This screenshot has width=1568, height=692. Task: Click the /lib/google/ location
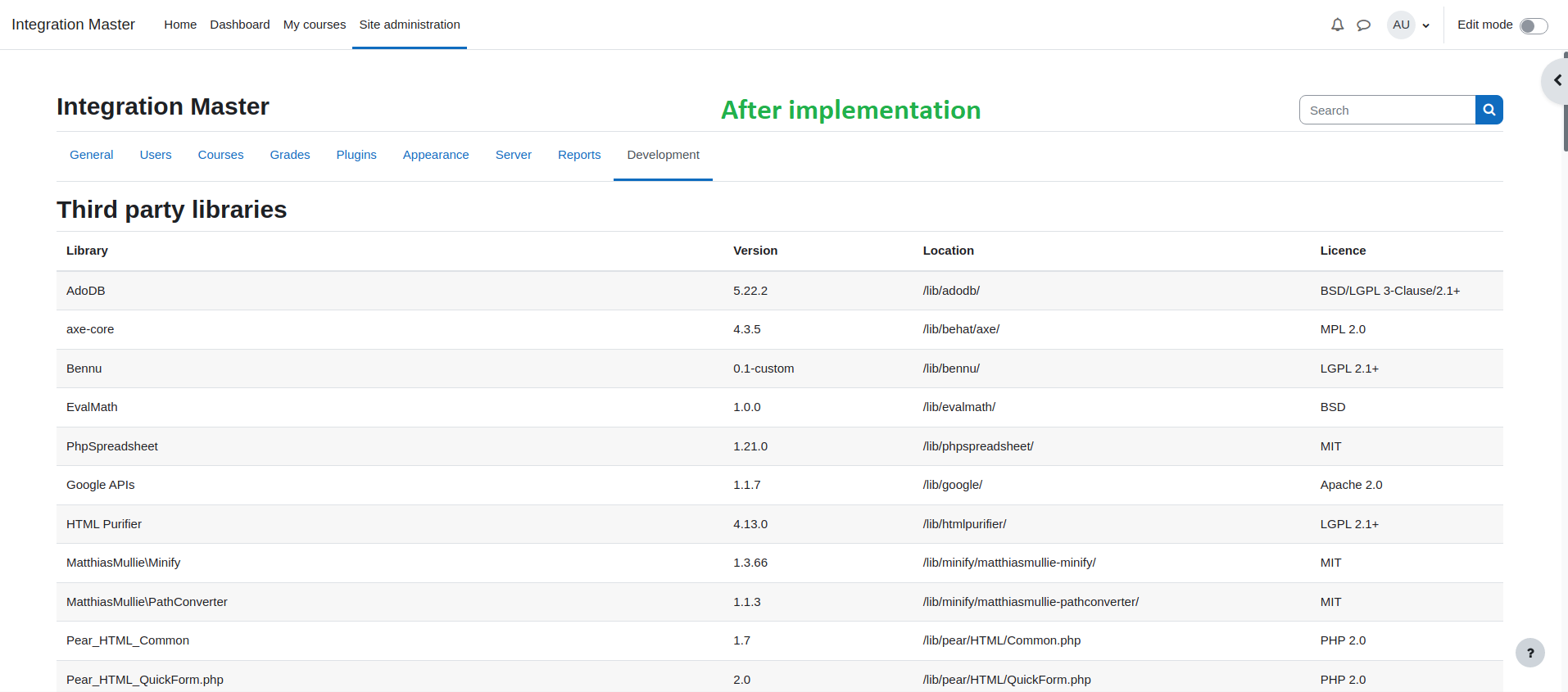[953, 485]
